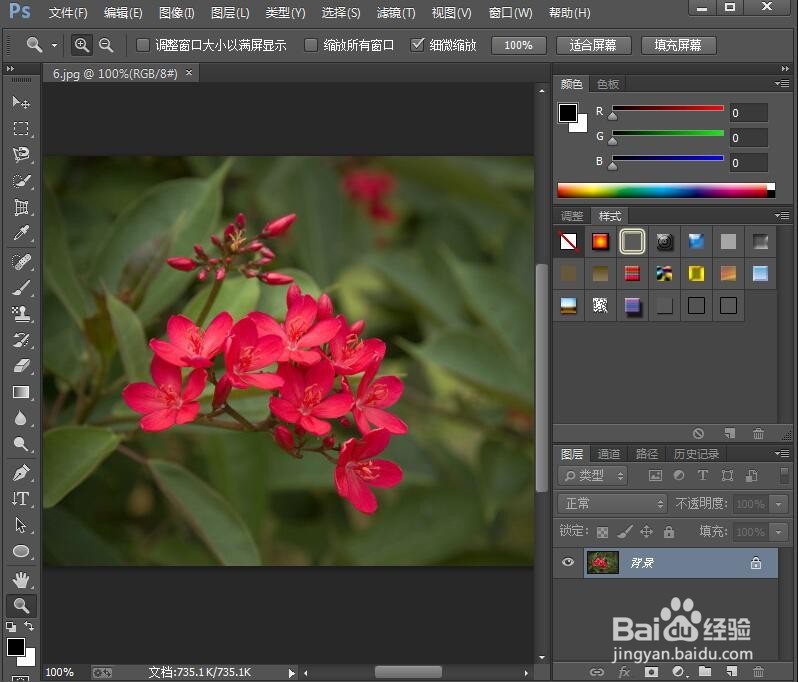Hide the Background layer with eye icon
The image size is (798, 682).
click(568, 562)
